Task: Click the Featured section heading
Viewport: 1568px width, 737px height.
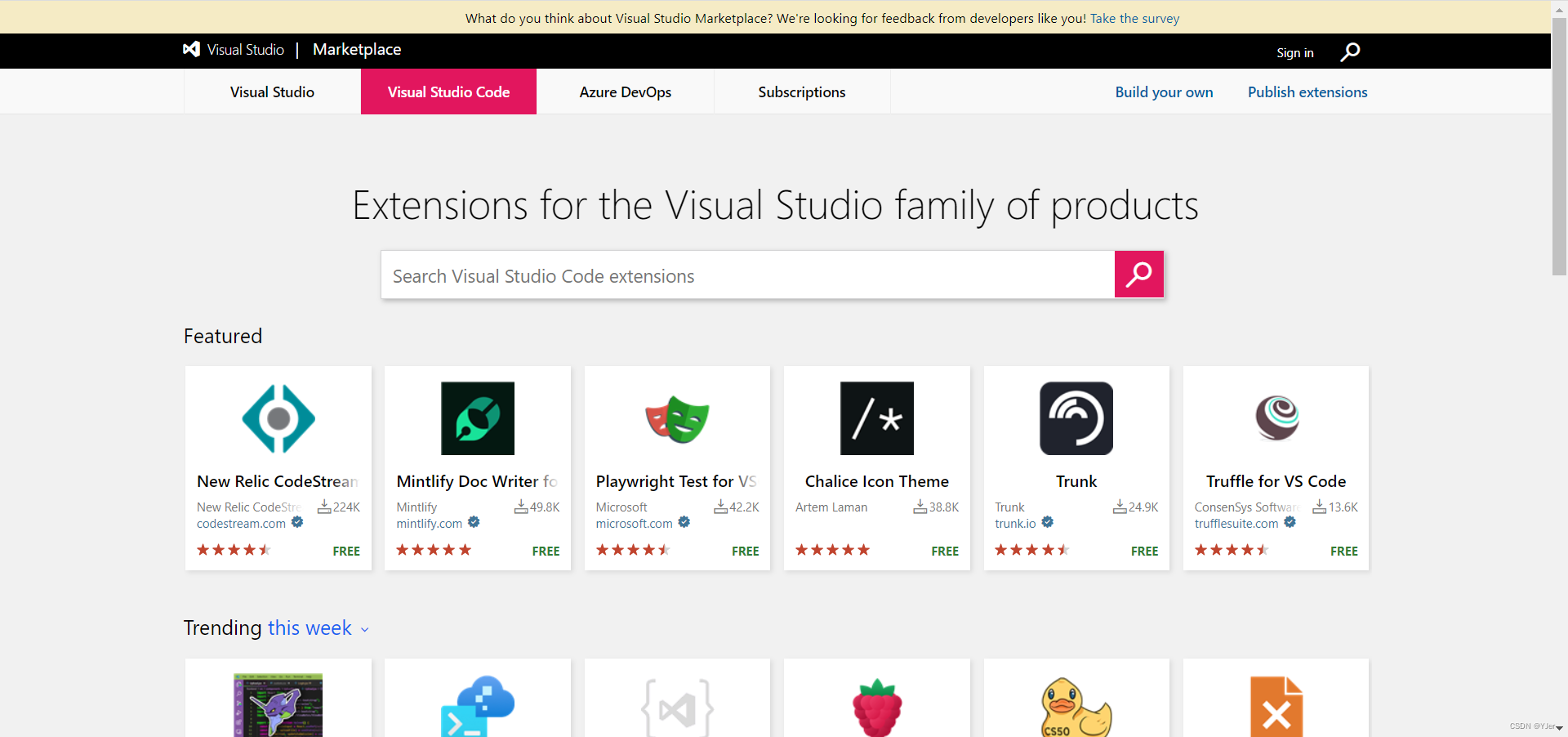Action: coord(223,336)
